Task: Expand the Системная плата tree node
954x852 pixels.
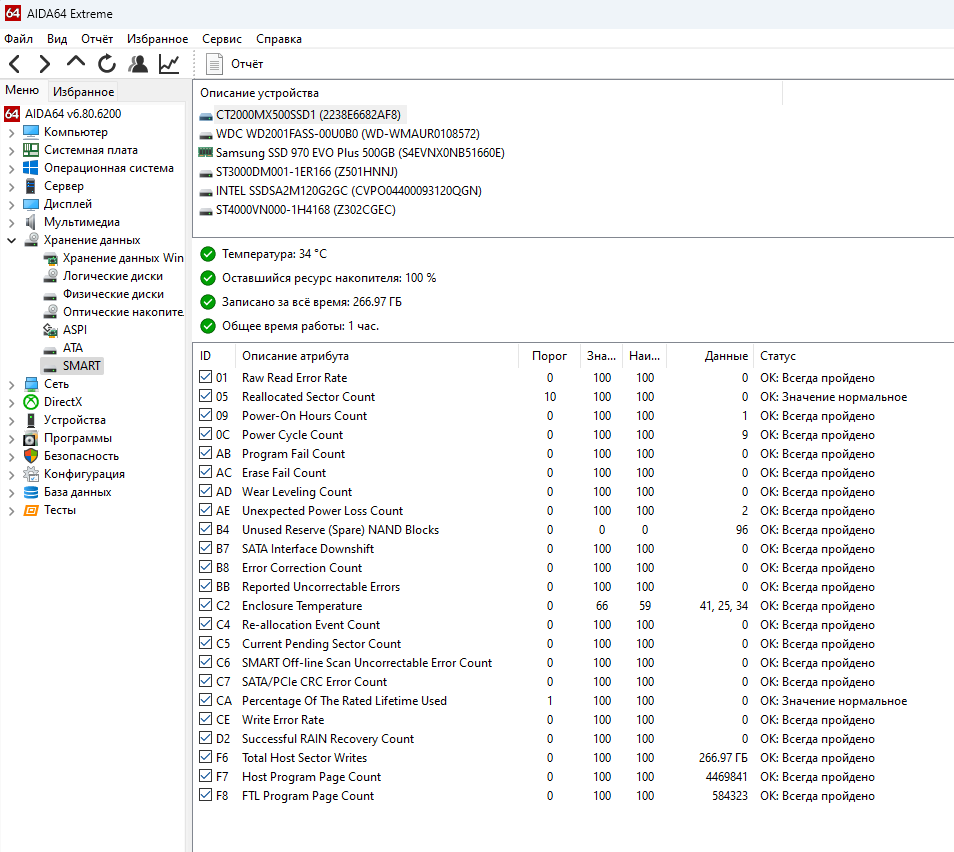Action: pyautogui.click(x=11, y=150)
